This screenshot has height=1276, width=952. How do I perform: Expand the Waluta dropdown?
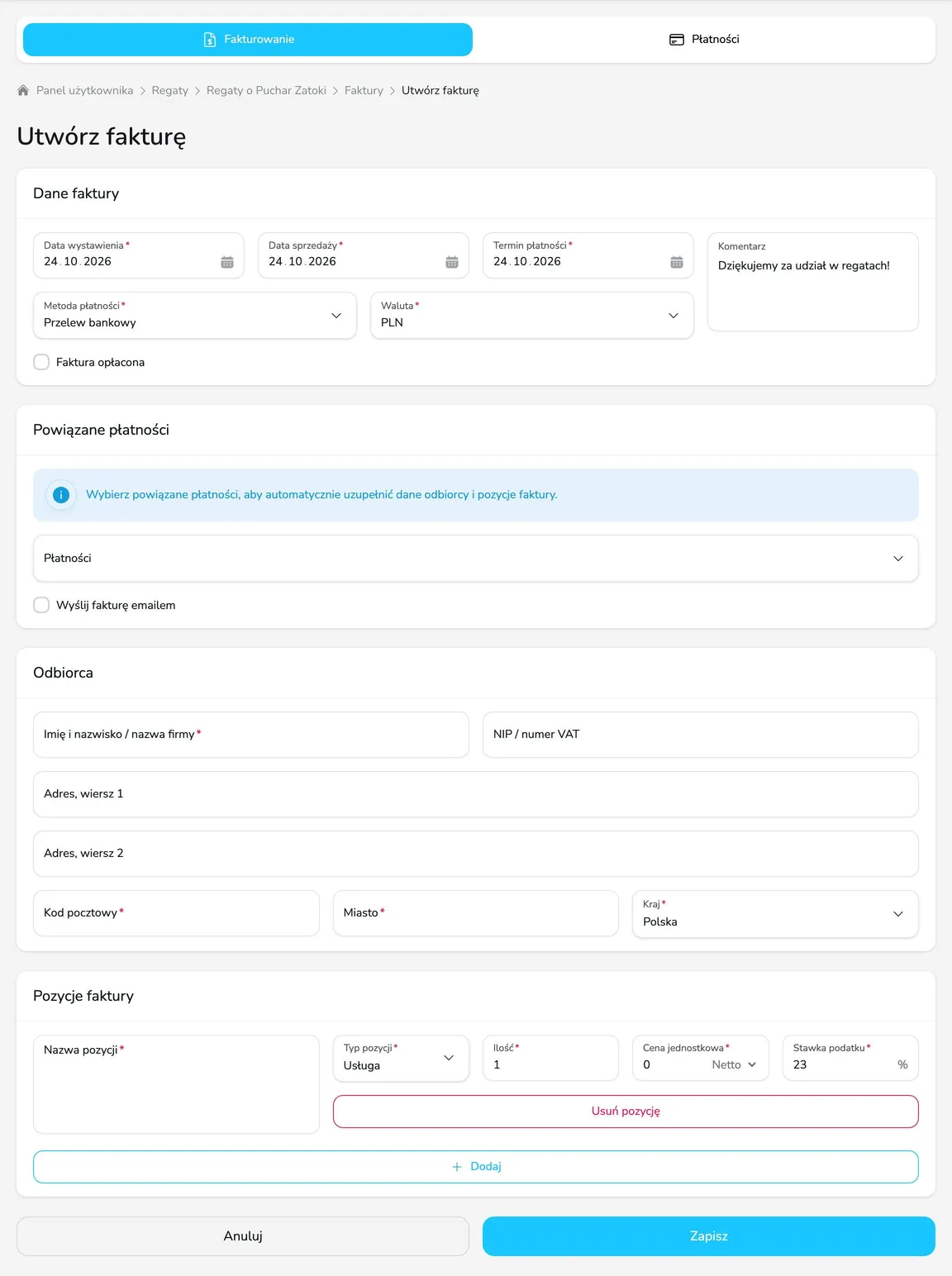[x=532, y=315]
